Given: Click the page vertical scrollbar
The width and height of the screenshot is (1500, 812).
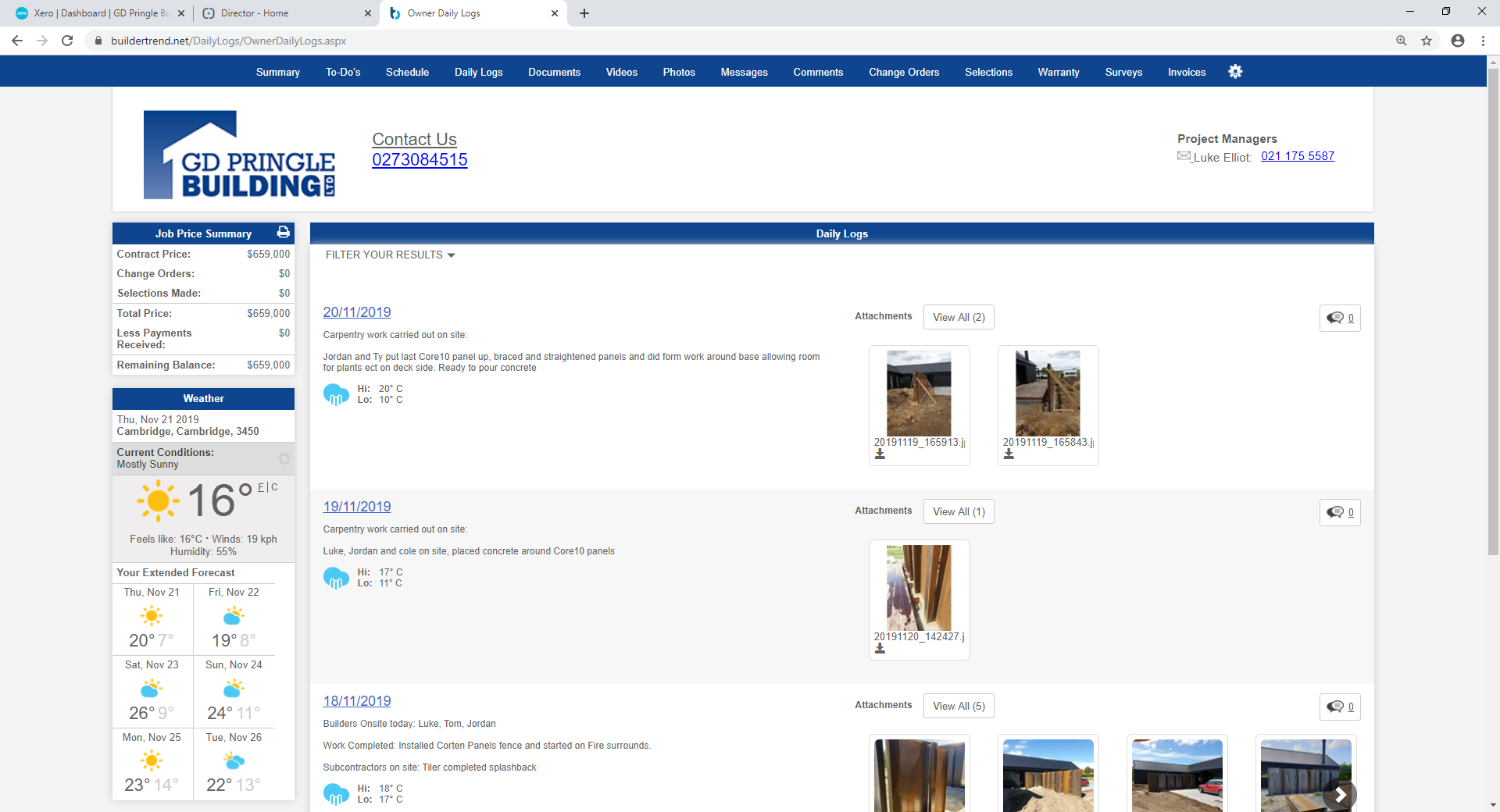Looking at the screenshot, I should click(1493, 312).
